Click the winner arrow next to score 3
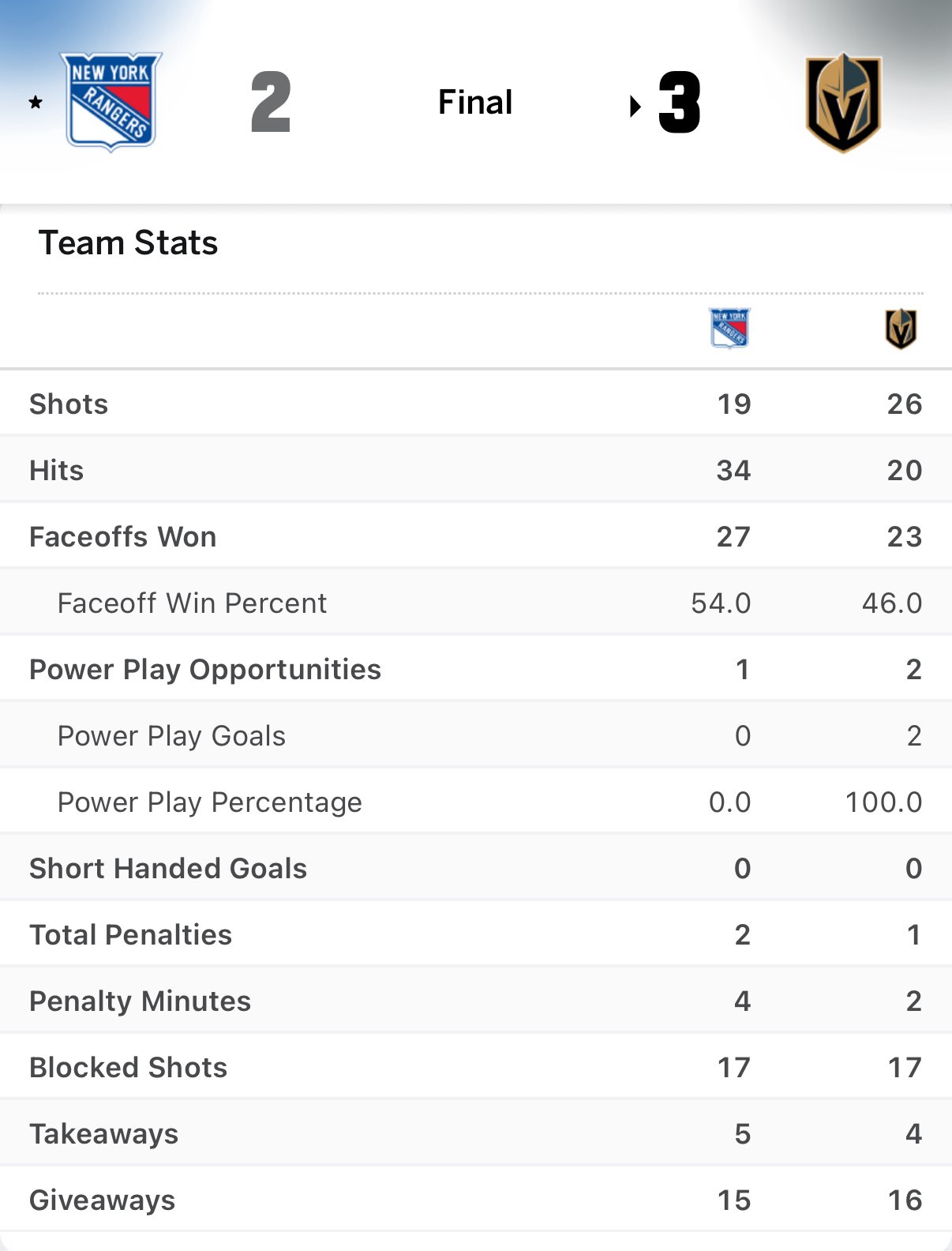This screenshot has width=952, height=1251. tap(635, 106)
